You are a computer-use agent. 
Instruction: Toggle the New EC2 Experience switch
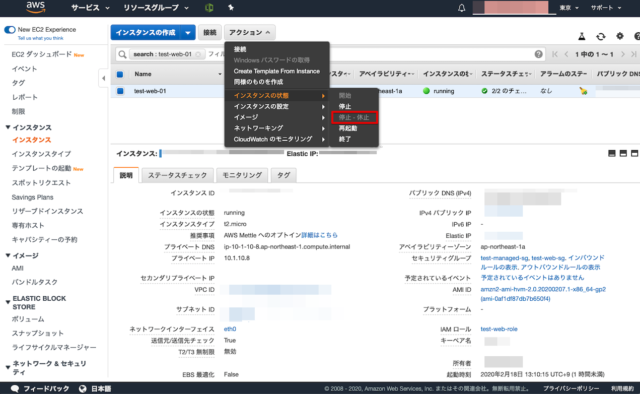[x=10, y=29]
